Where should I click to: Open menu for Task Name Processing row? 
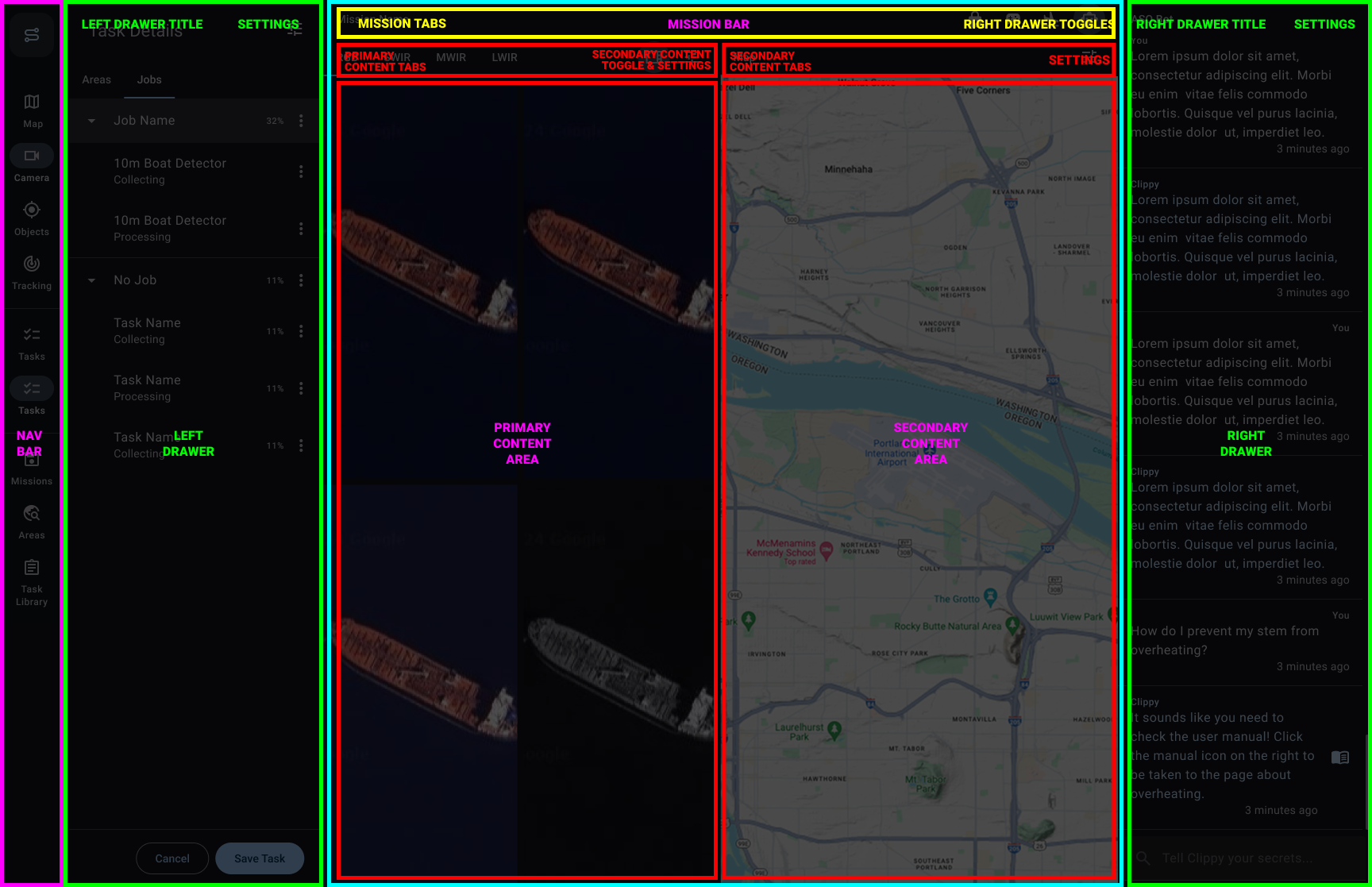tap(301, 388)
